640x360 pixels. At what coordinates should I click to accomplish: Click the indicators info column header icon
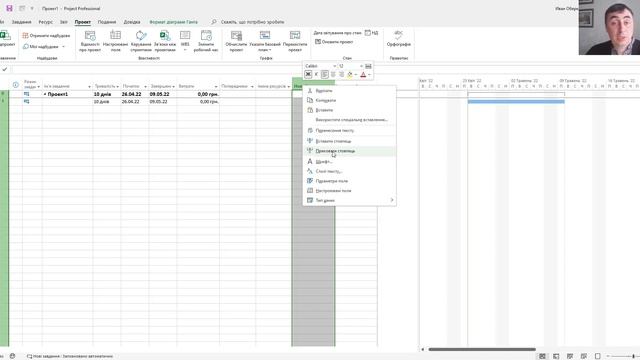pos(16,85)
